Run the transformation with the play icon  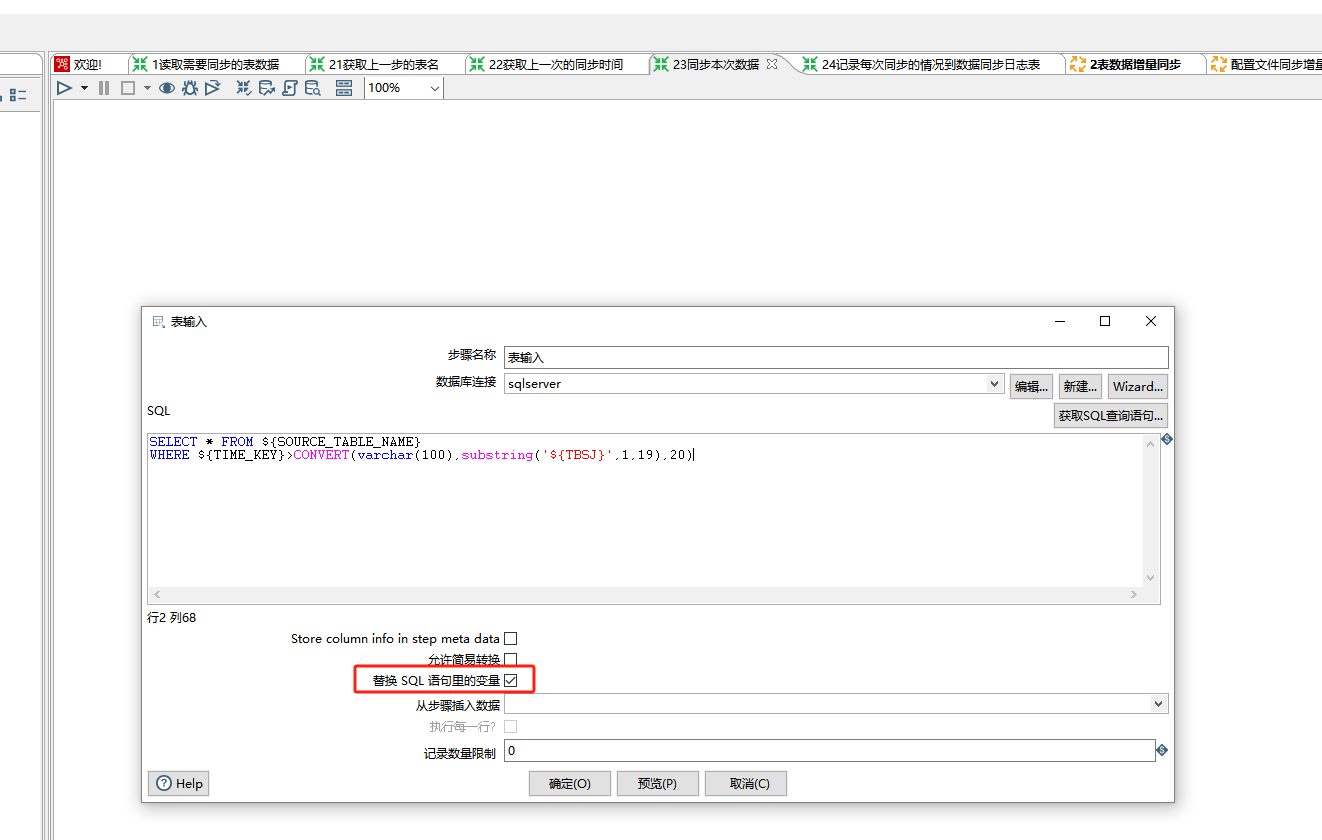tap(64, 88)
